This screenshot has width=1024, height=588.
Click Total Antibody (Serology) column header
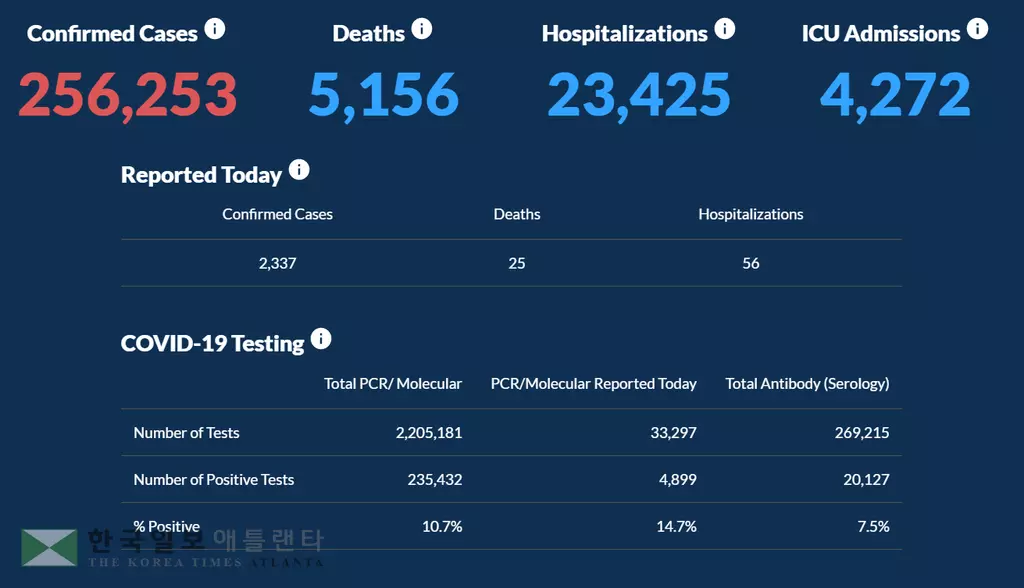click(807, 383)
